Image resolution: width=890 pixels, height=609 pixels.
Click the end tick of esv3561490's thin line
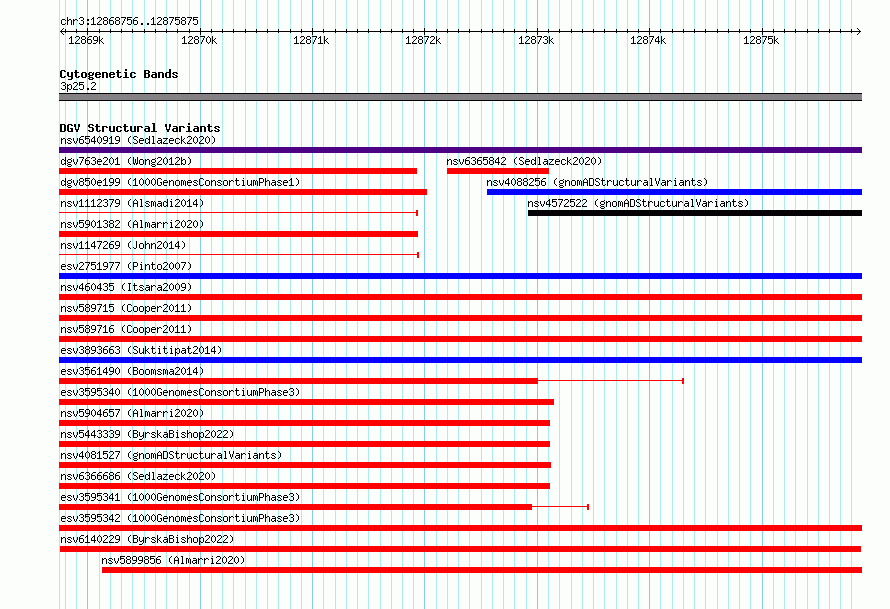click(683, 381)
